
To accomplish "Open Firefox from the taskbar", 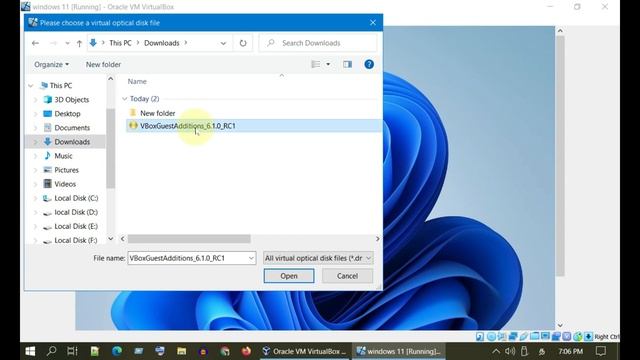I will [x=246, y=351].
